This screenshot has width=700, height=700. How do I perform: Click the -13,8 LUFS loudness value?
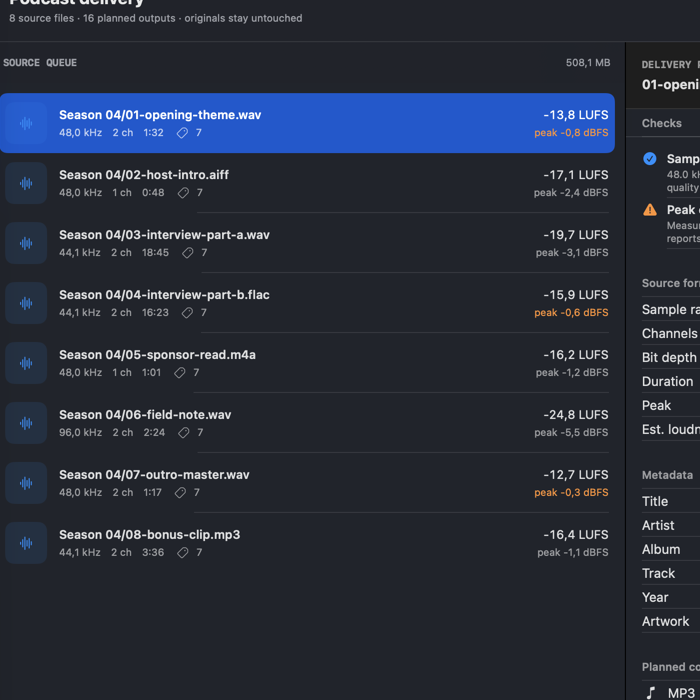point(575,115)
